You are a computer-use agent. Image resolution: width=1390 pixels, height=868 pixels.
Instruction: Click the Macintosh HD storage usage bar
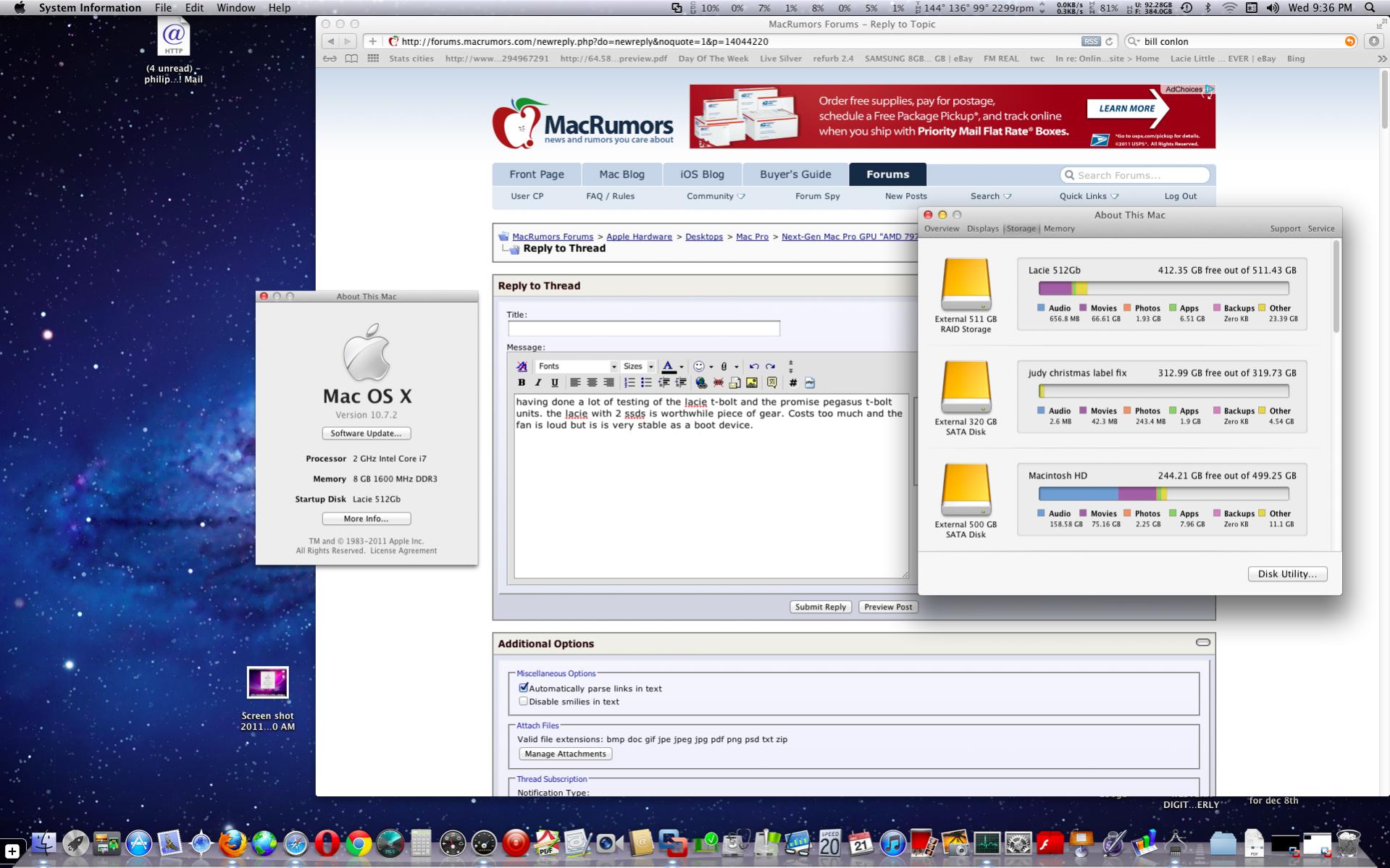pos(1163,494)
